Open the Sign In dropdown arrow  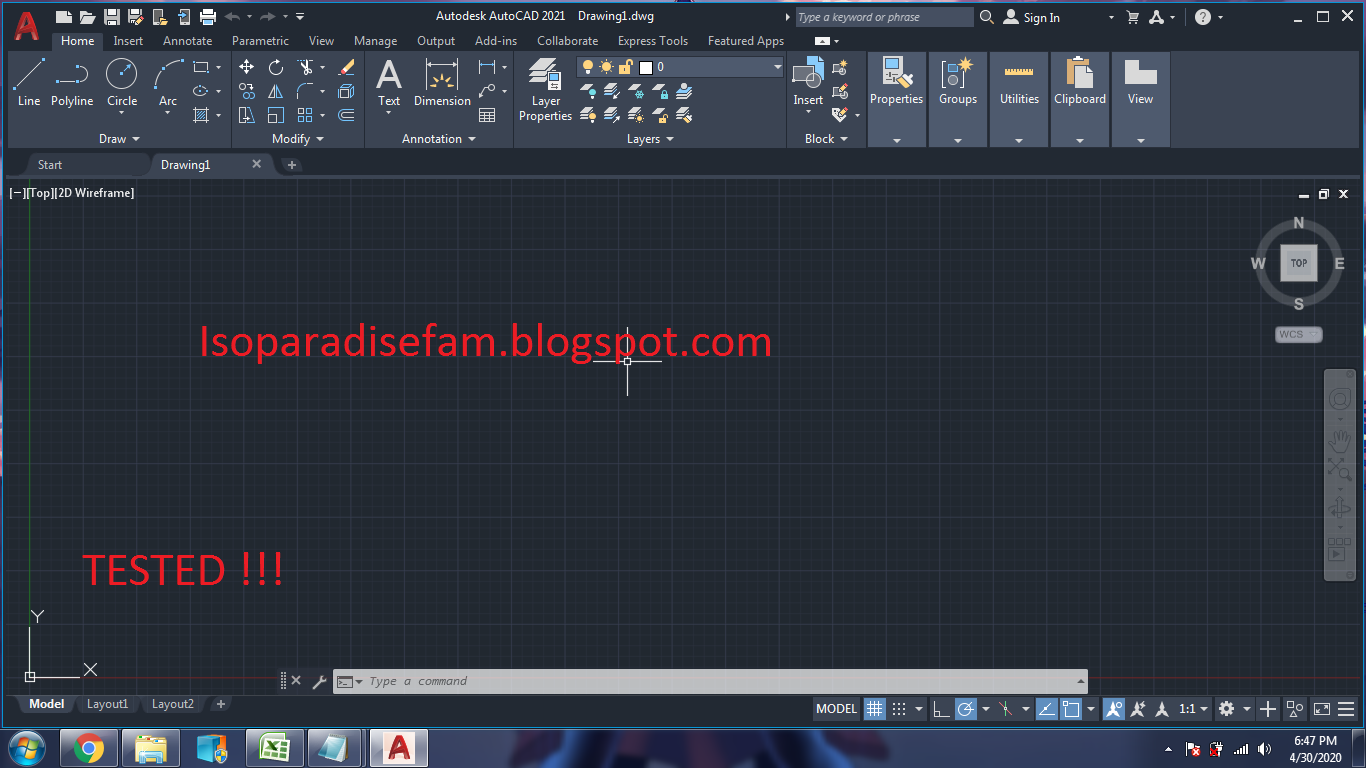(1111, 18)
